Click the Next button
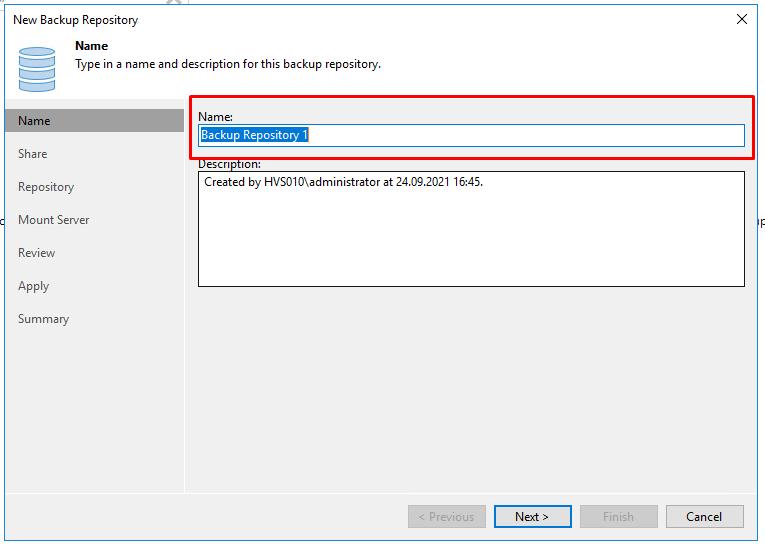Viewport: 765px width, 548px height. [532, 516]
